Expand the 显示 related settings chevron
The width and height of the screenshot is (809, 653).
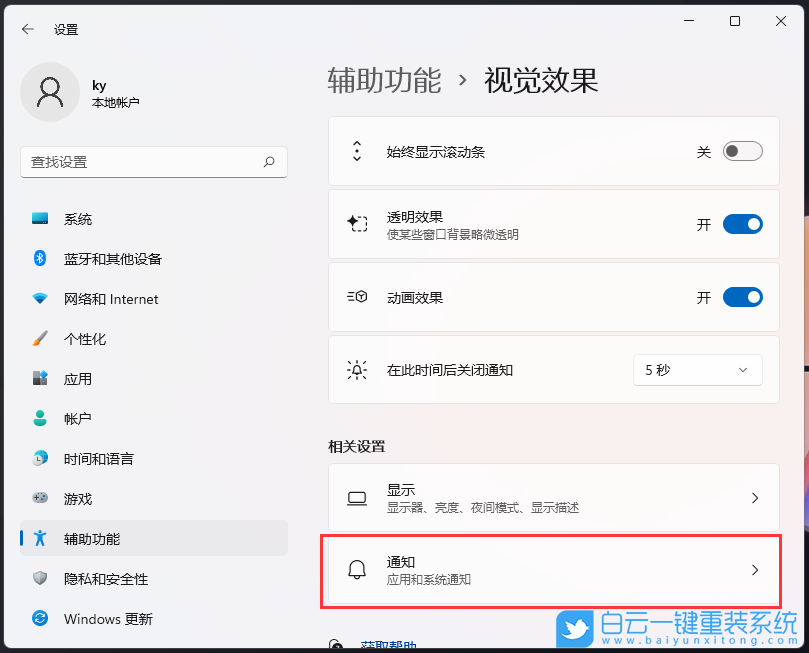(x=754, y=498)
